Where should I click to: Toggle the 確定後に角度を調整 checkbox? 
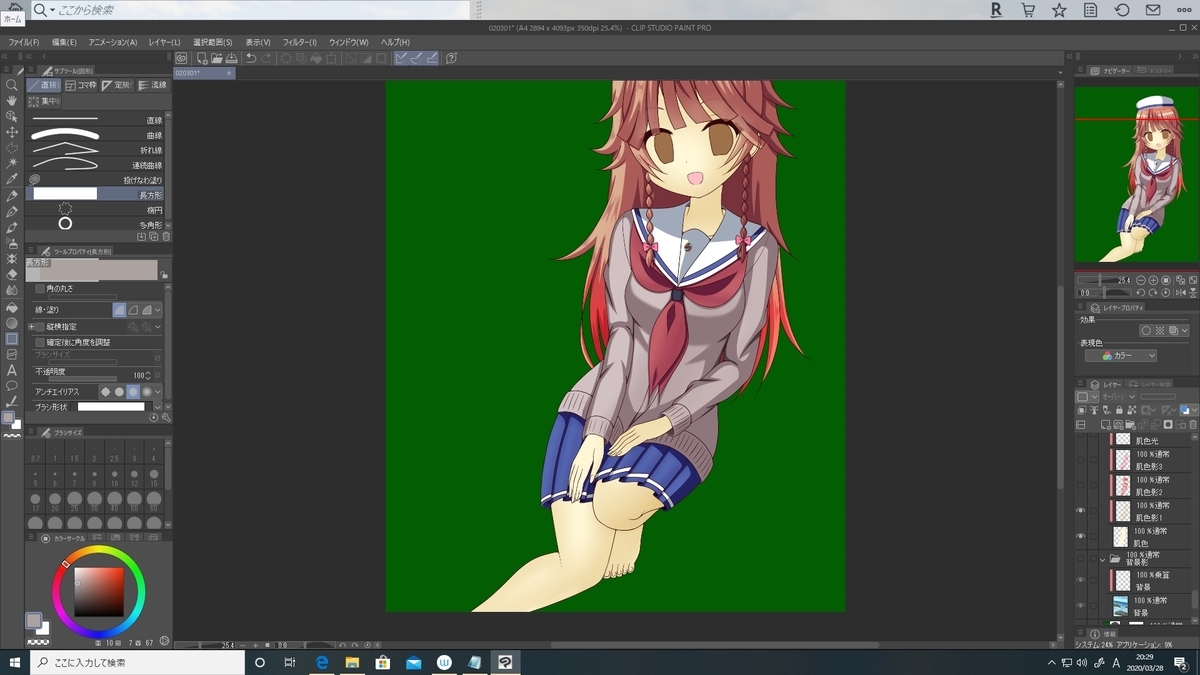click(x=40, y=342)
